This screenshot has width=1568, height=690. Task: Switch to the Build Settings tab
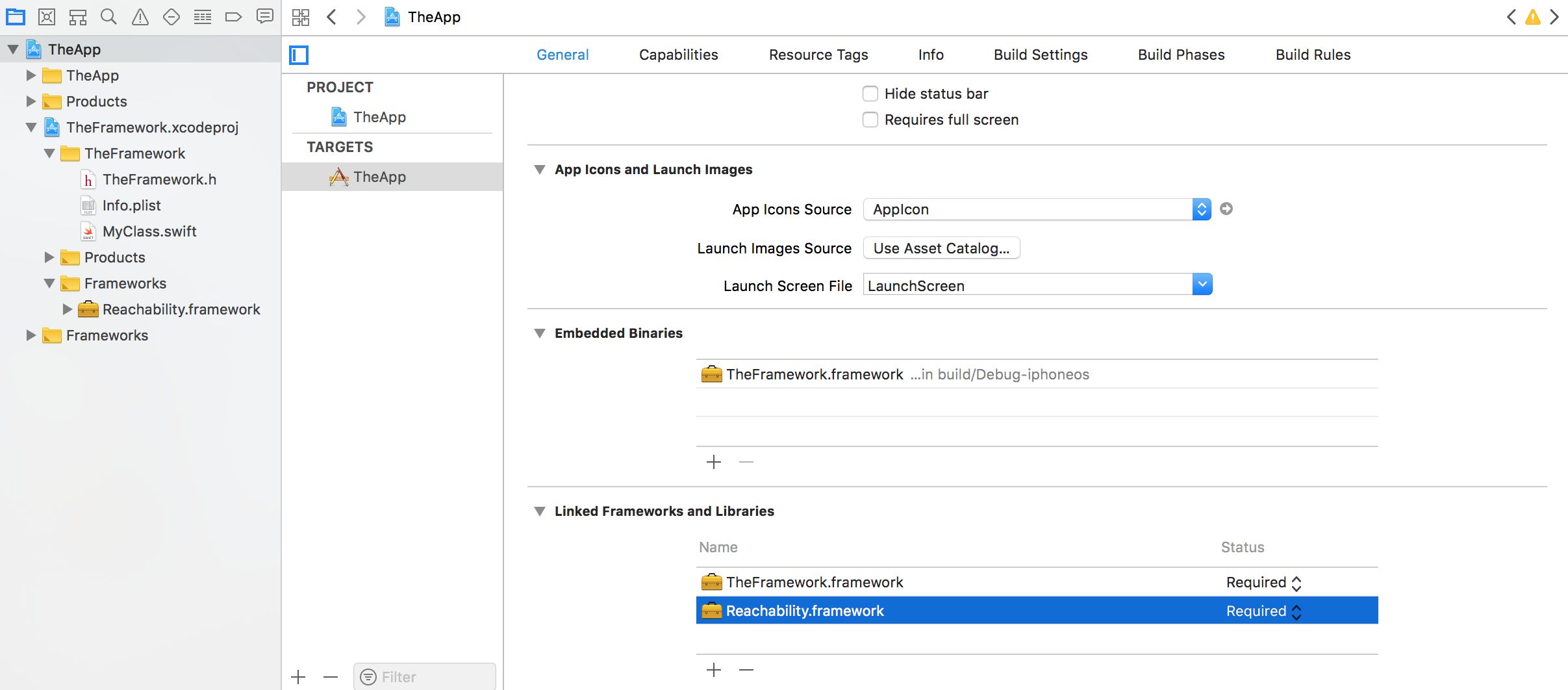click(1040, 55)
